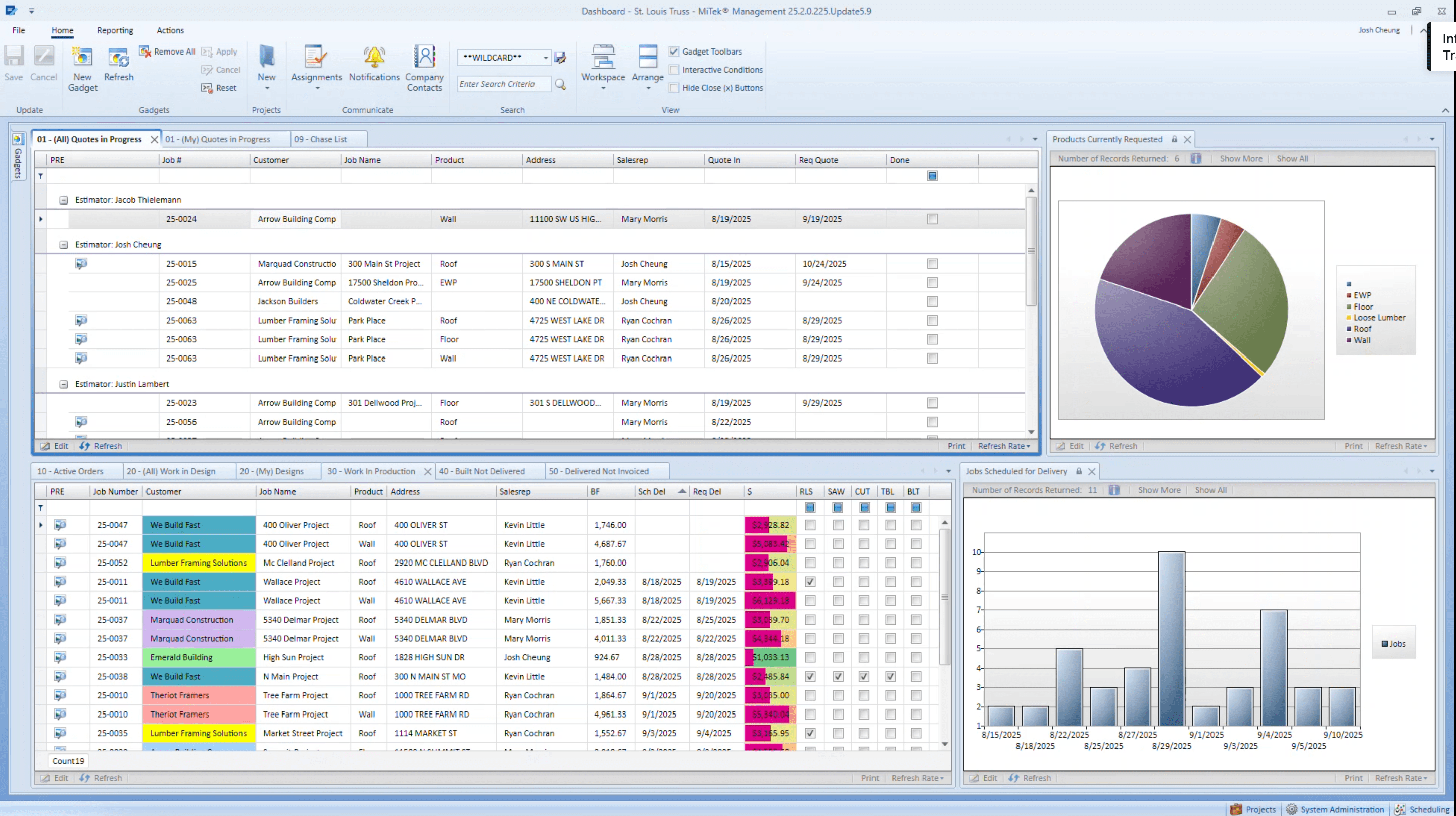1456x816 pixels.
Task: Click the search magnifier icon
Action: click(x=560, y=84)
